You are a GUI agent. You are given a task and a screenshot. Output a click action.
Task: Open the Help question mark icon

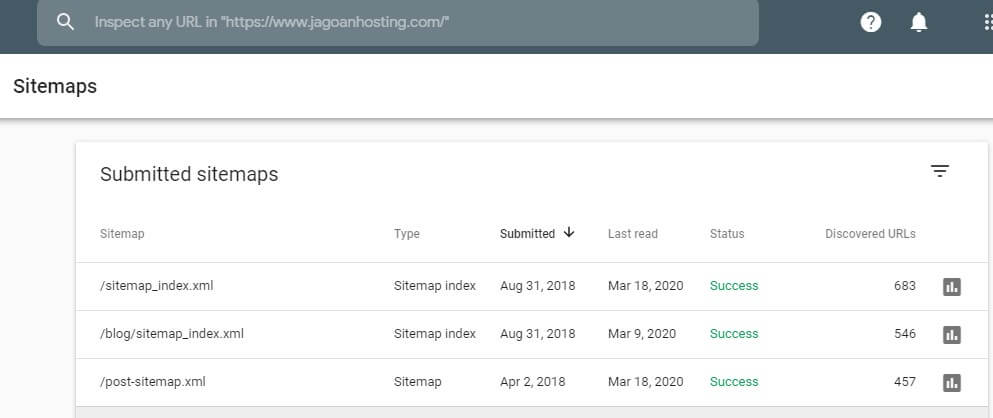pos(871,22)
